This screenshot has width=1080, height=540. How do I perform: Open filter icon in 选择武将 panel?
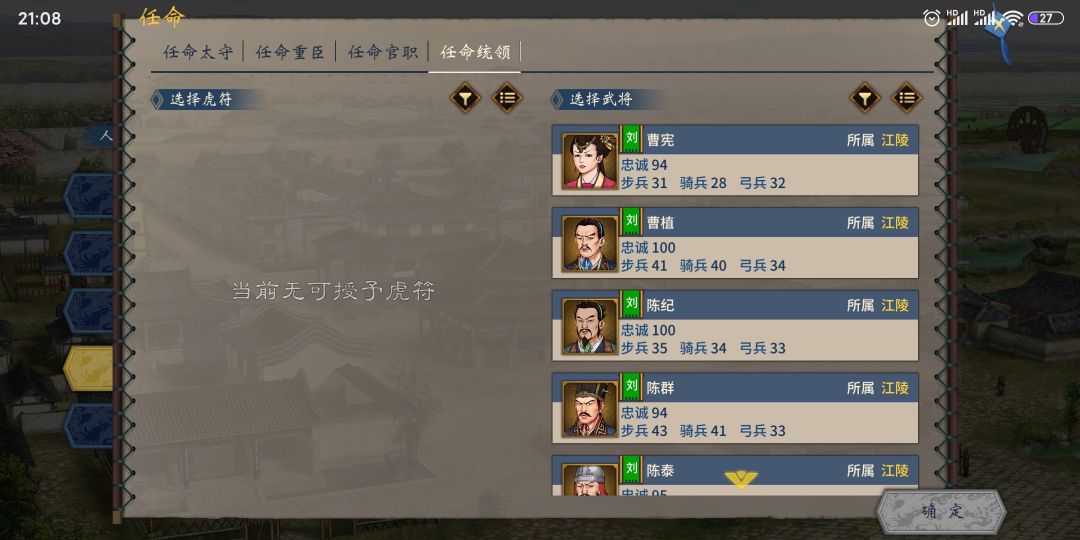point(865,98)
